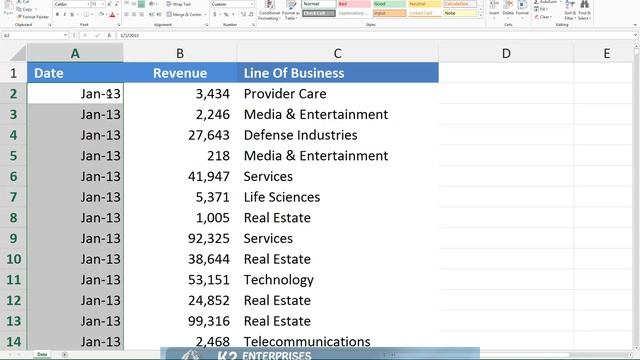This screenshot has height=360, width=640.
Task: Open Format as Table gallery
Action: click(x=290, y=11)
